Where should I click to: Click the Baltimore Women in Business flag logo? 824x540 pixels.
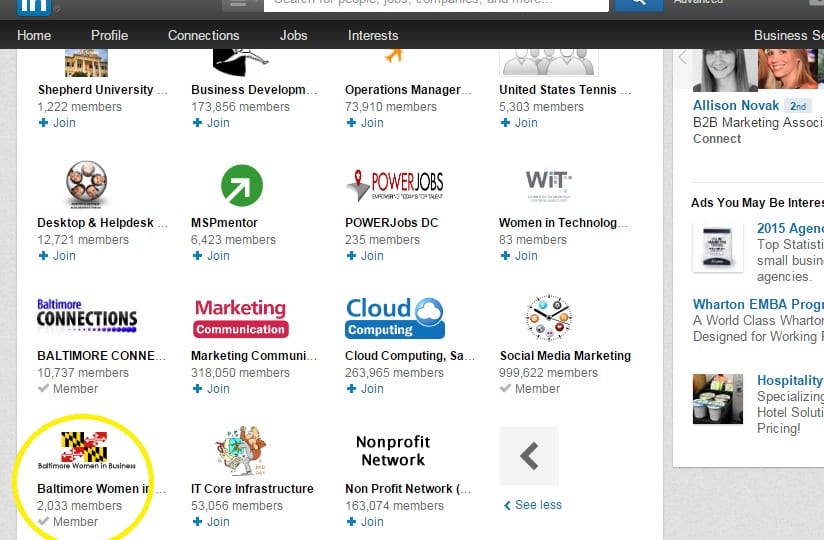coord(86,450)
